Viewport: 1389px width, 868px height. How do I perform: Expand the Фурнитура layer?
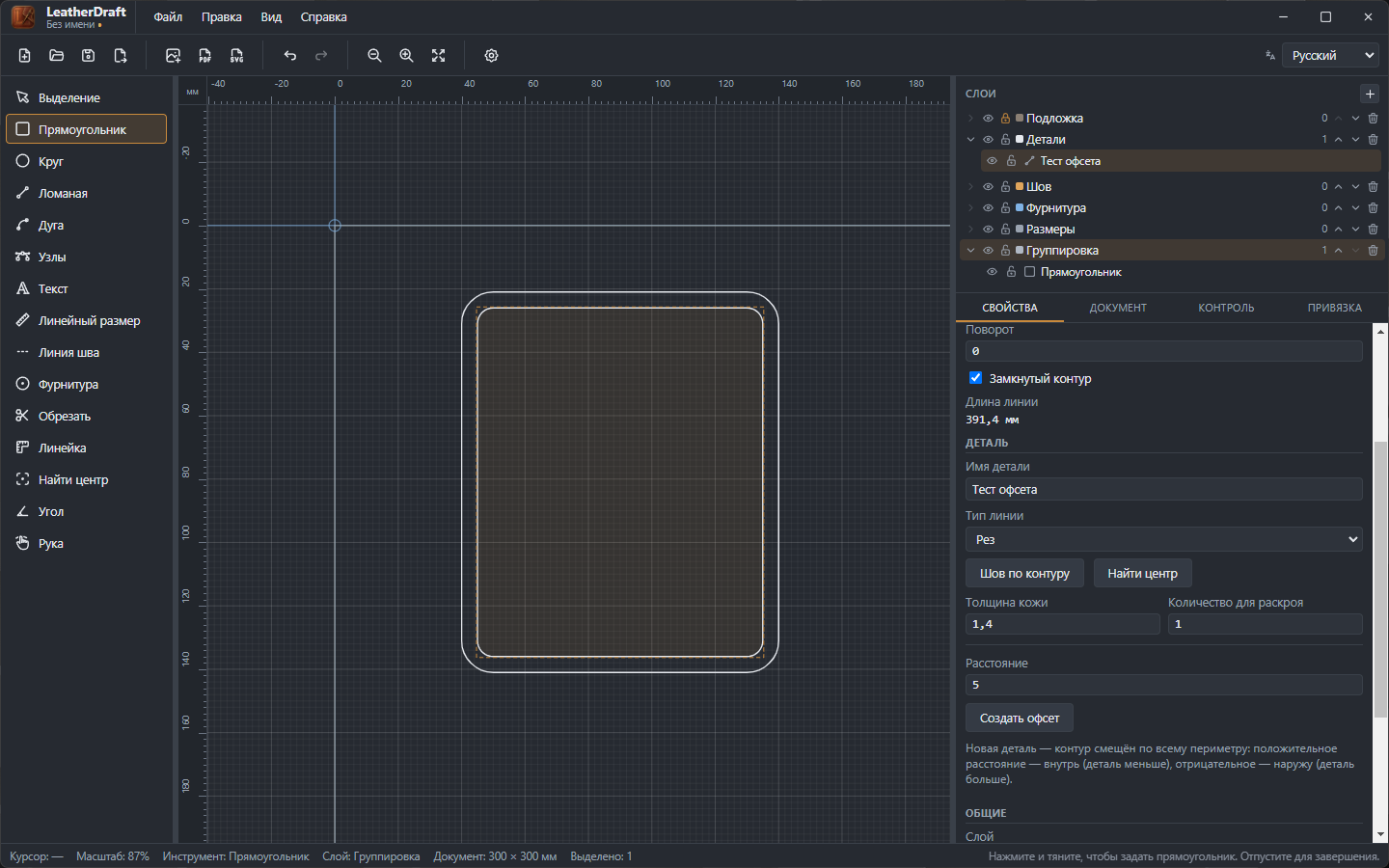coord(971,208)
